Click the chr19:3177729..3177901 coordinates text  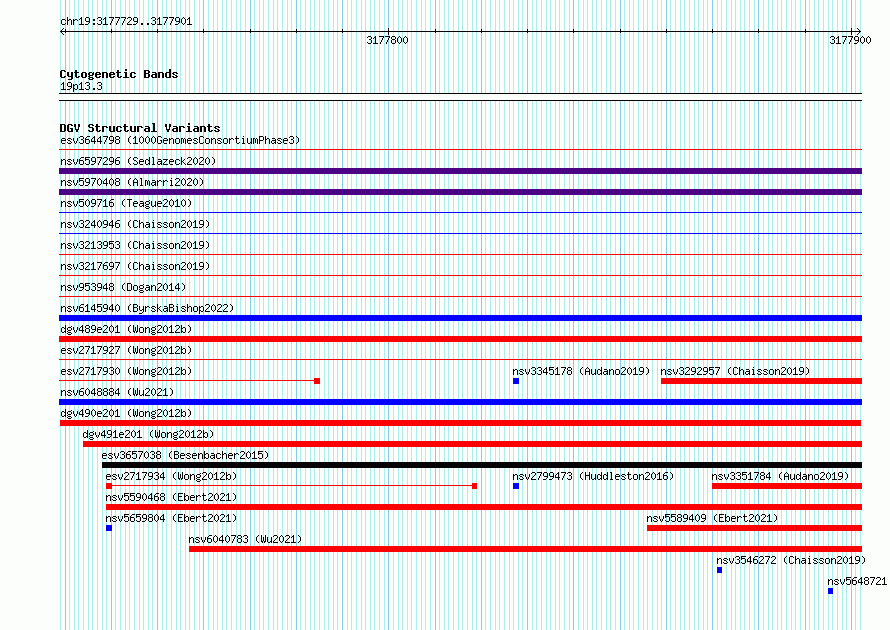click(x=126, y=22)
